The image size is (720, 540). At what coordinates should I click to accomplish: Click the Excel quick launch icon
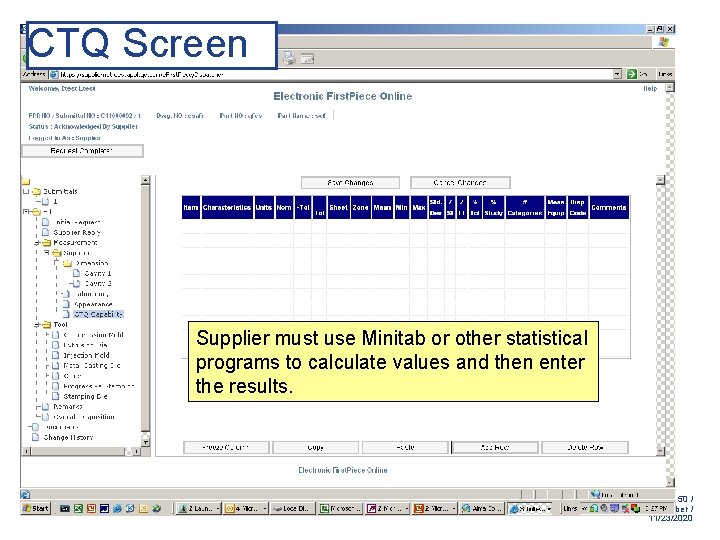coord(78,508)
